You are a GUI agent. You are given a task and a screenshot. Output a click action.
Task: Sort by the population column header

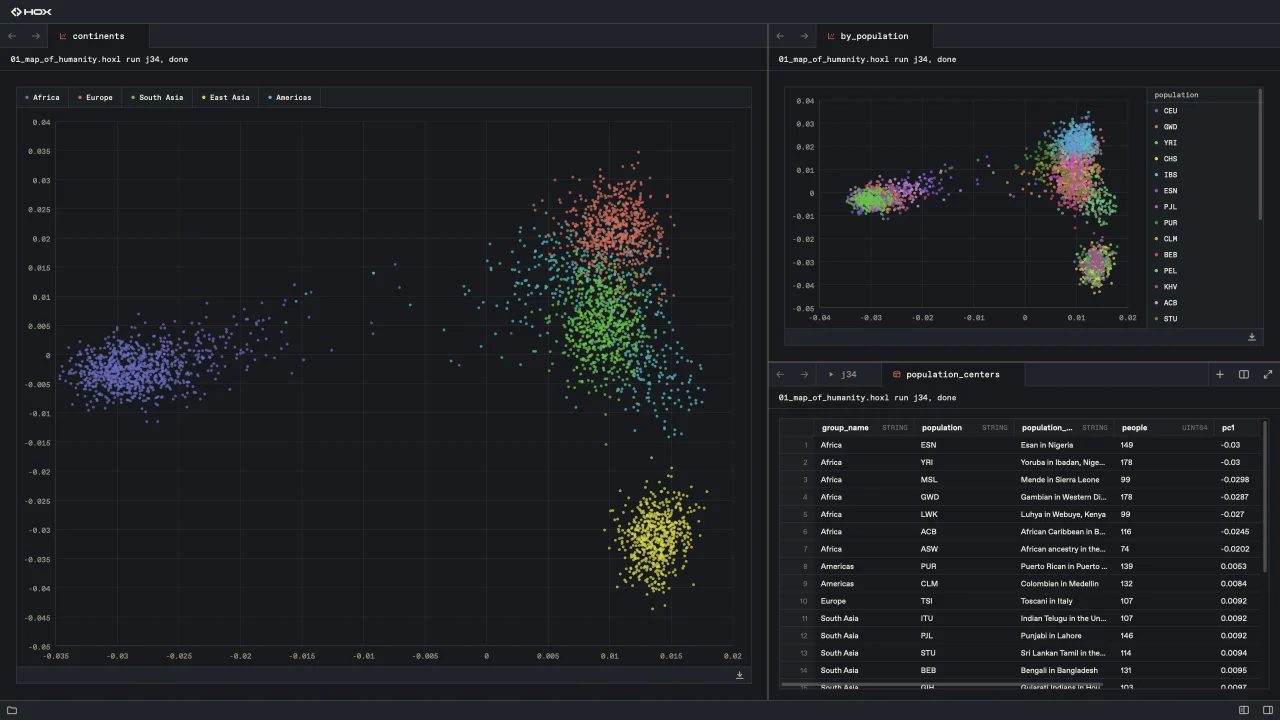click(x=964, y=428)
